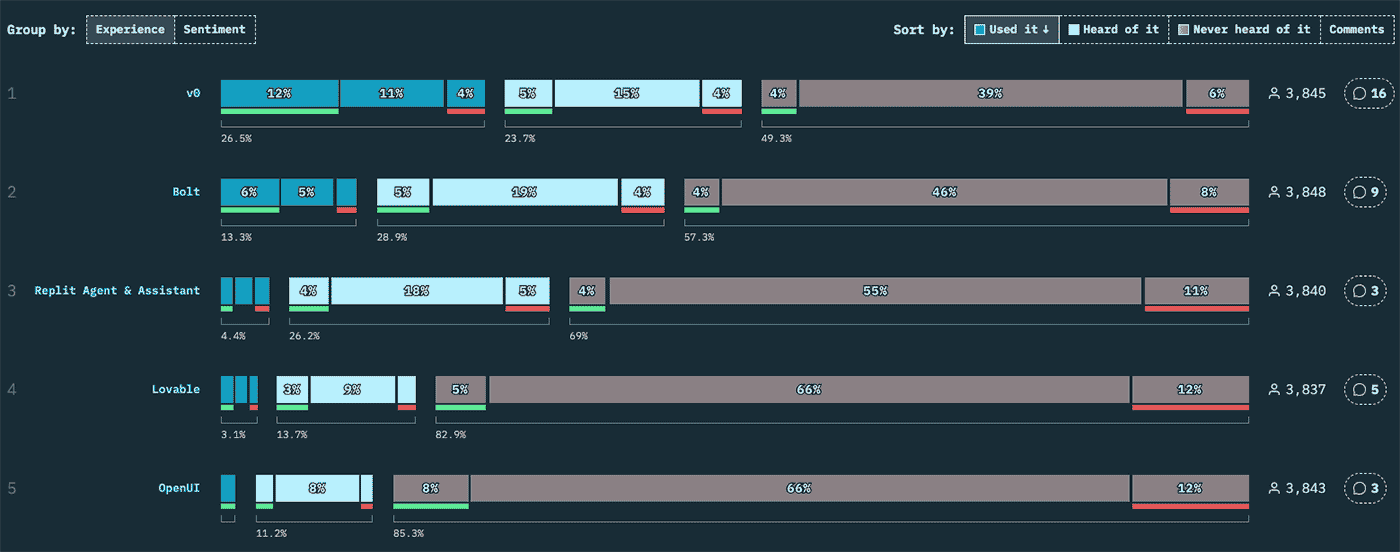This screenshot has height=552, width=1400.
Task: Click the v0 tool name link
Action: pyautogui.click(x=193, y=93)
